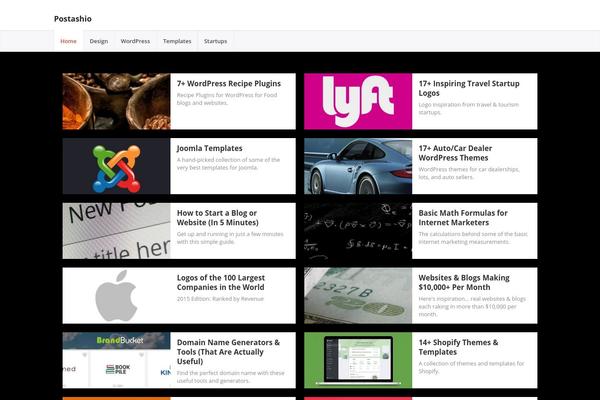Screen dimensions: 600x400
Task: Click the Lyft logo thumbnail
Action: pyautogui.click(x=358, y=101)
